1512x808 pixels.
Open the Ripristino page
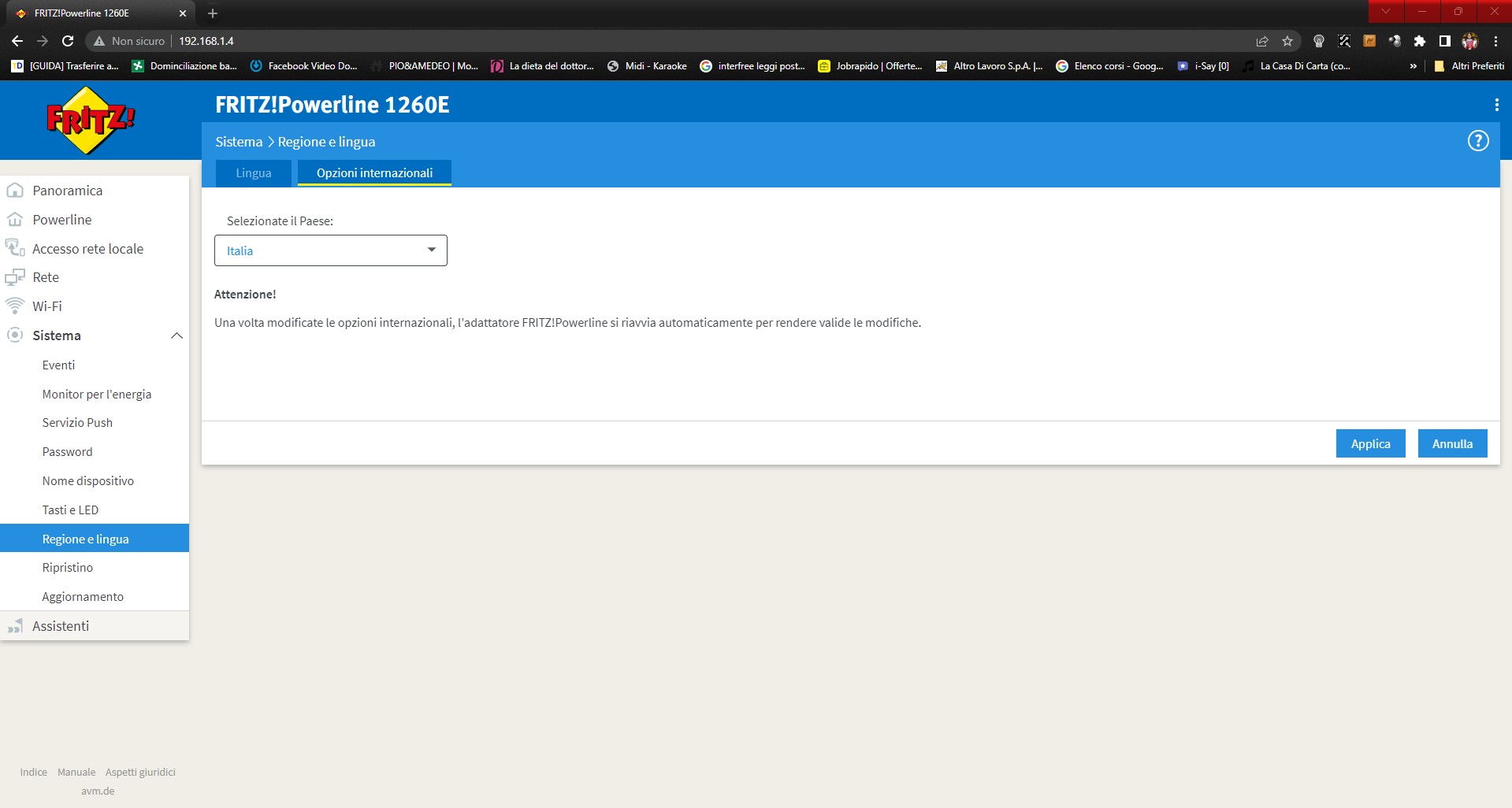pyautogui.click(x=68, y=568)
